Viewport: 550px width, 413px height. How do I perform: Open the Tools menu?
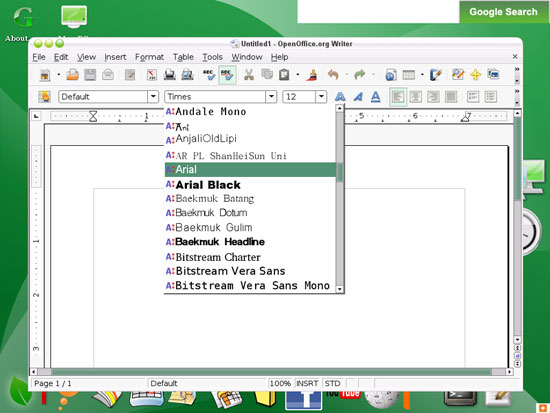click(x=212, y=57)
